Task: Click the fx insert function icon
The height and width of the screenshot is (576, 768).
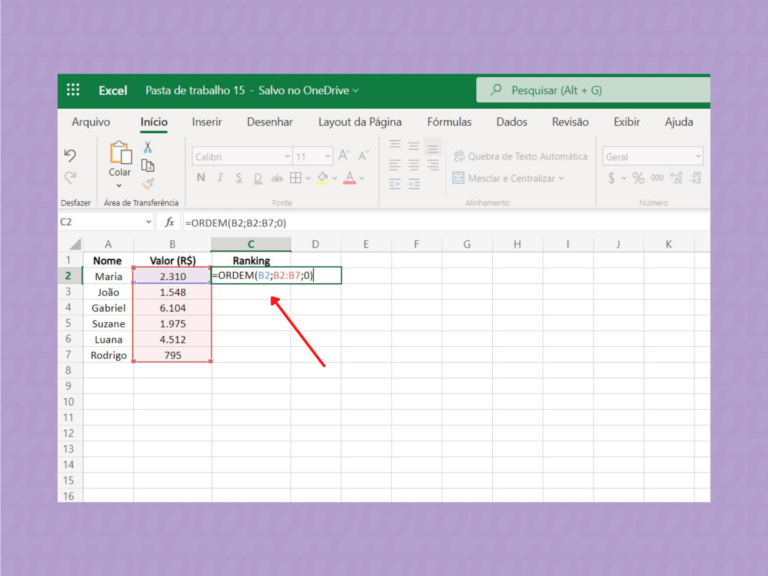Action: click(169, 222)
